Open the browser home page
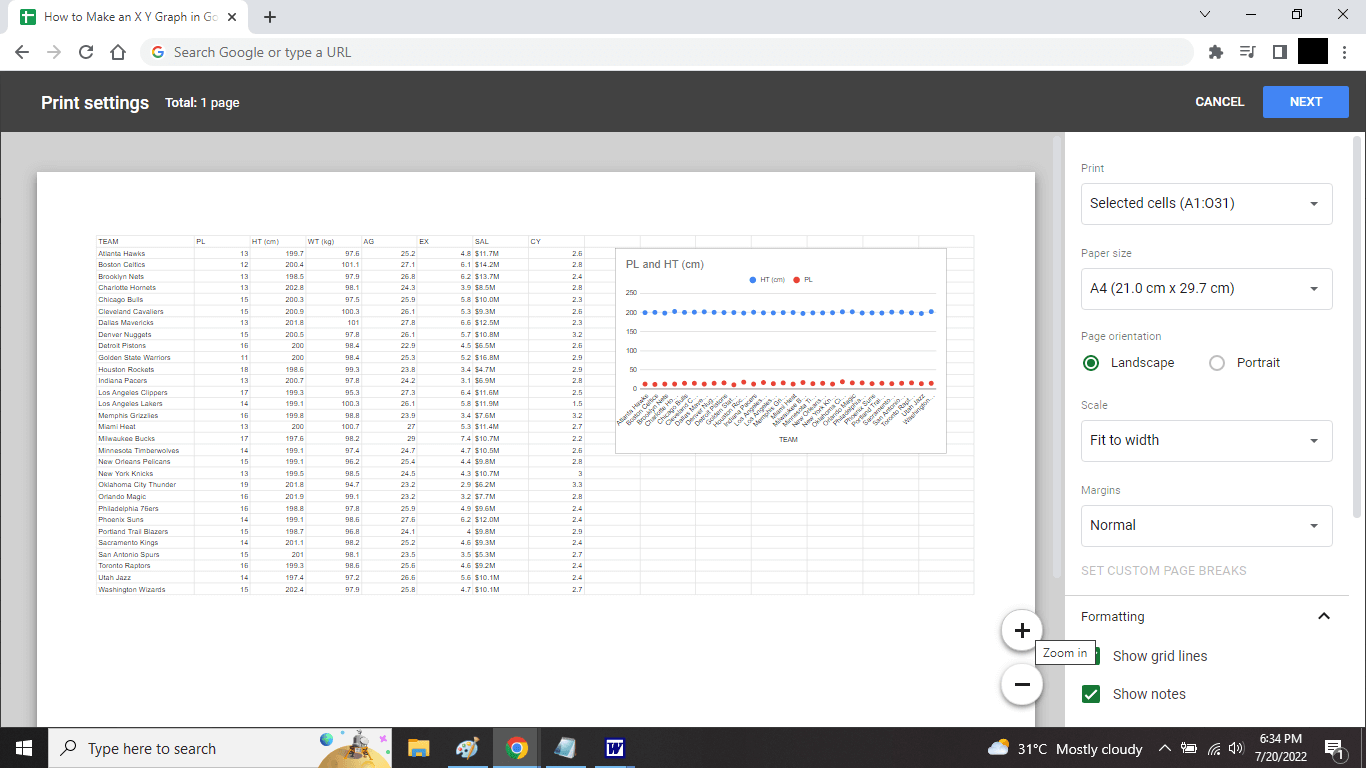This screenshot has width=1366, height=768. [118, 51]
